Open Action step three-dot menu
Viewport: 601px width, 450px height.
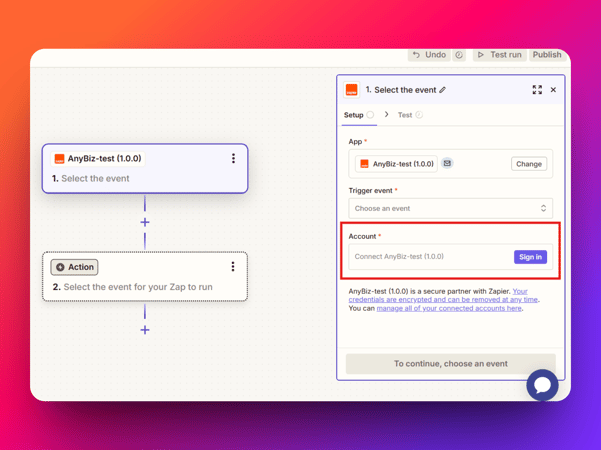pyautogui.click(x=233, y=267)
